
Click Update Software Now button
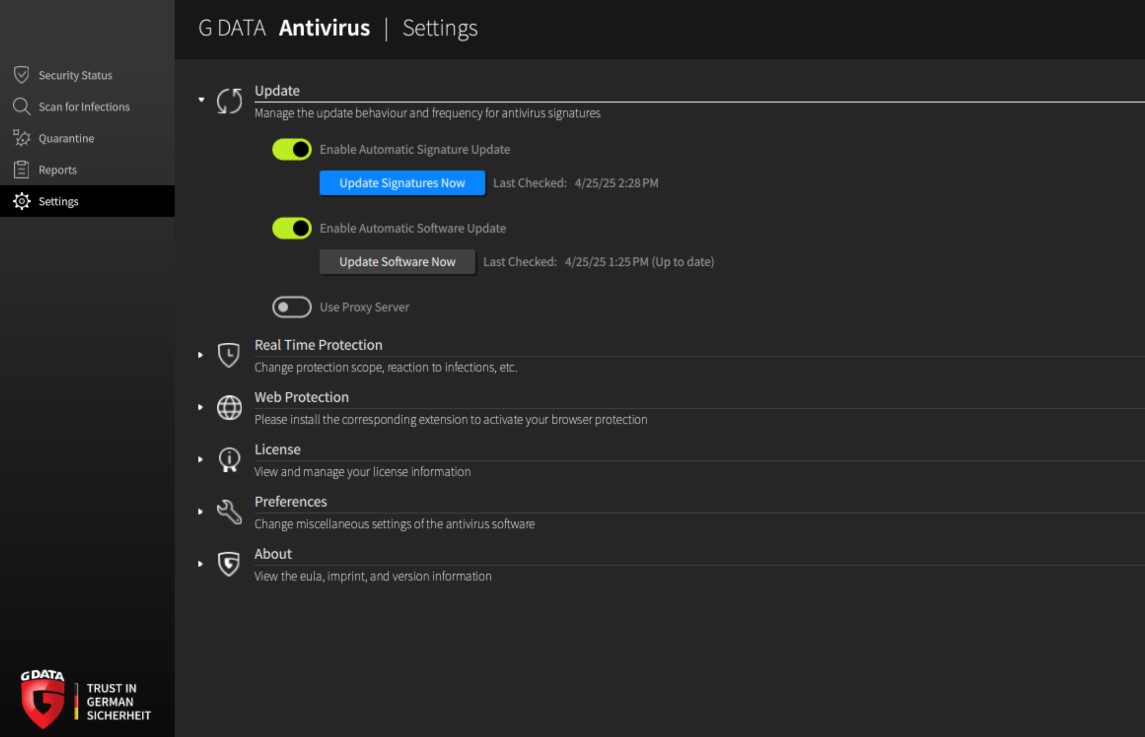click(397, 261)
